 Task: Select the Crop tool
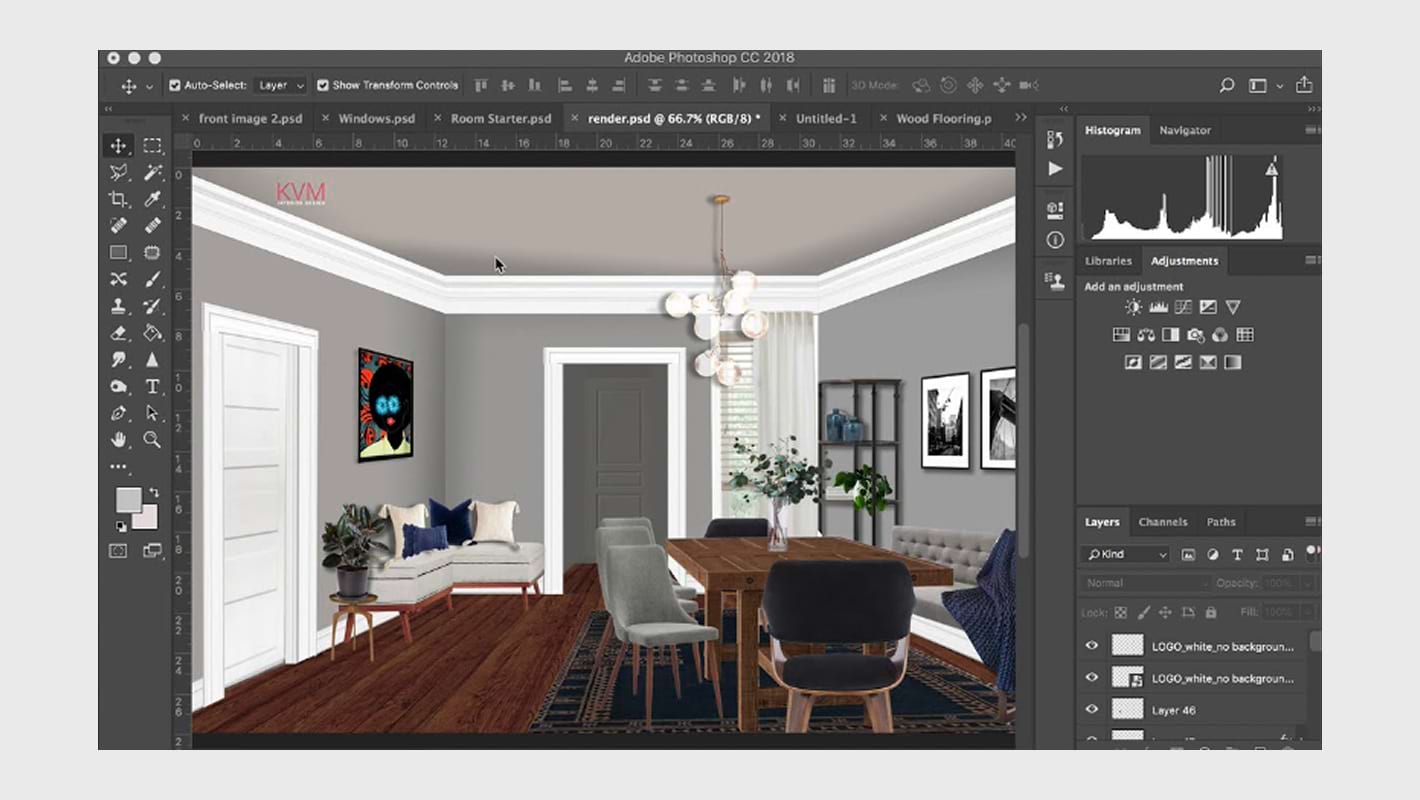click(118, 199)
